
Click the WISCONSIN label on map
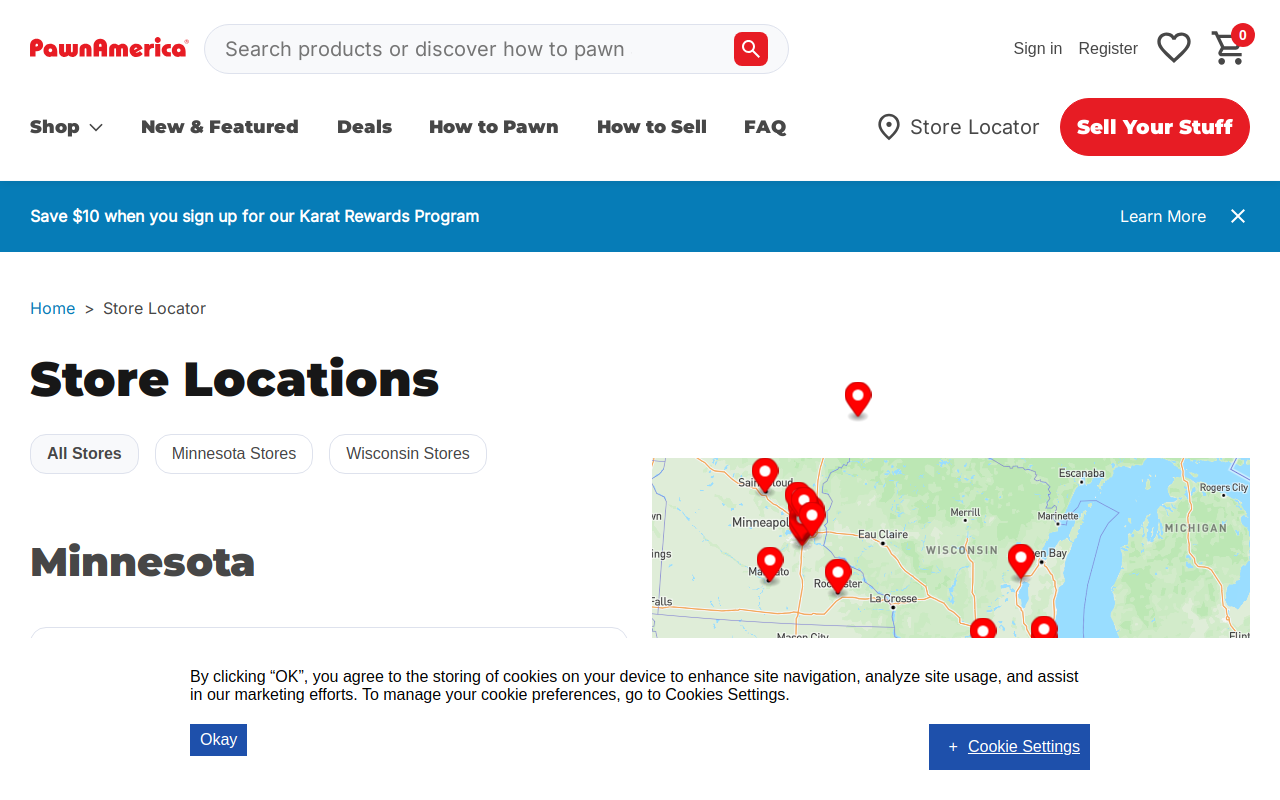(x=962, y=550)
